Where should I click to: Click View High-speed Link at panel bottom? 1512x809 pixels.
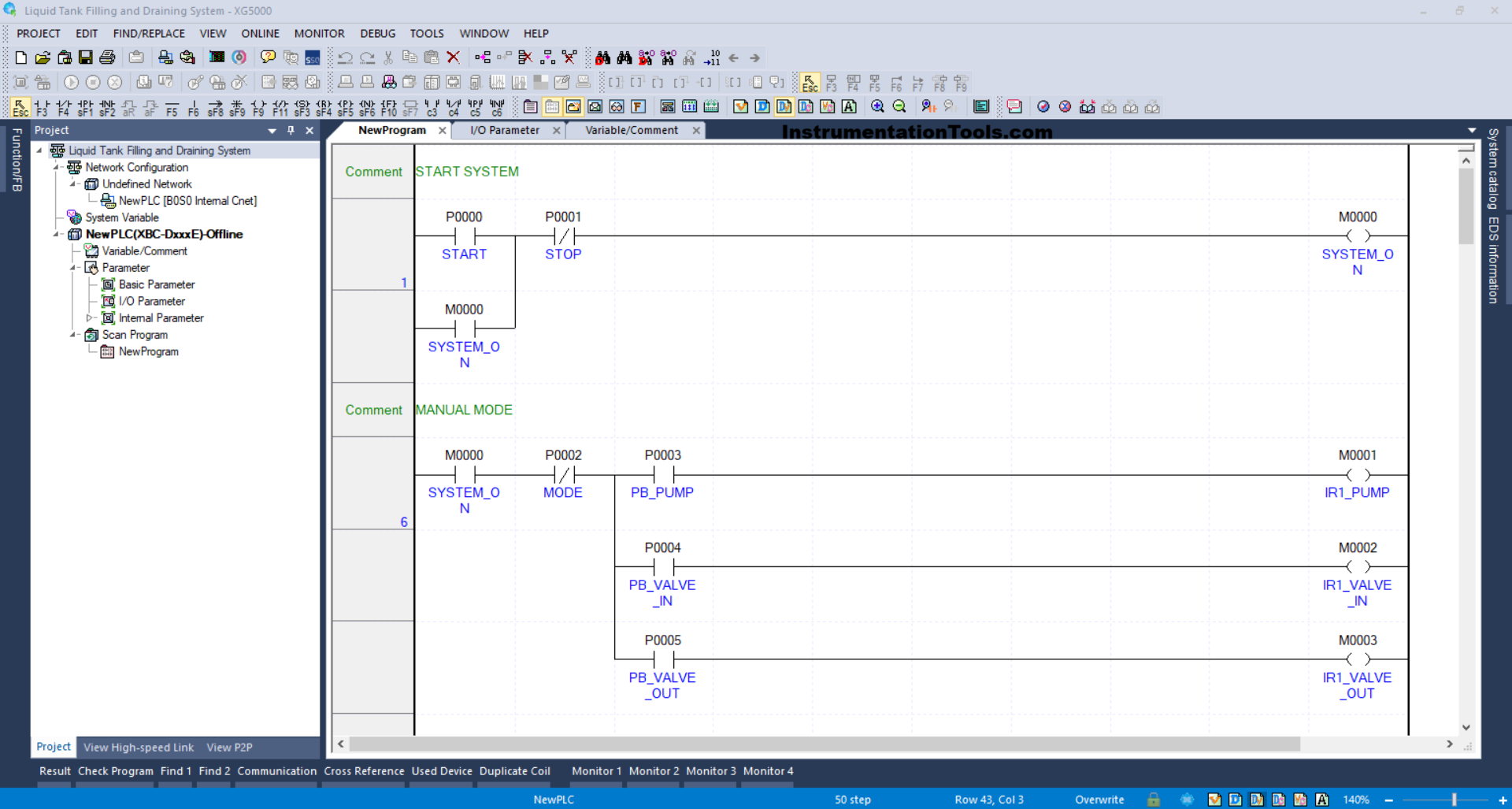tap(139, 748)
